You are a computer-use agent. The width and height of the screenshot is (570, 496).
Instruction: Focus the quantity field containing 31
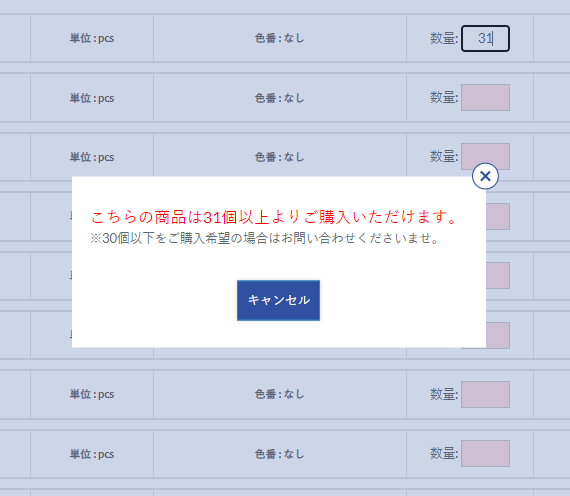[485, 38]
